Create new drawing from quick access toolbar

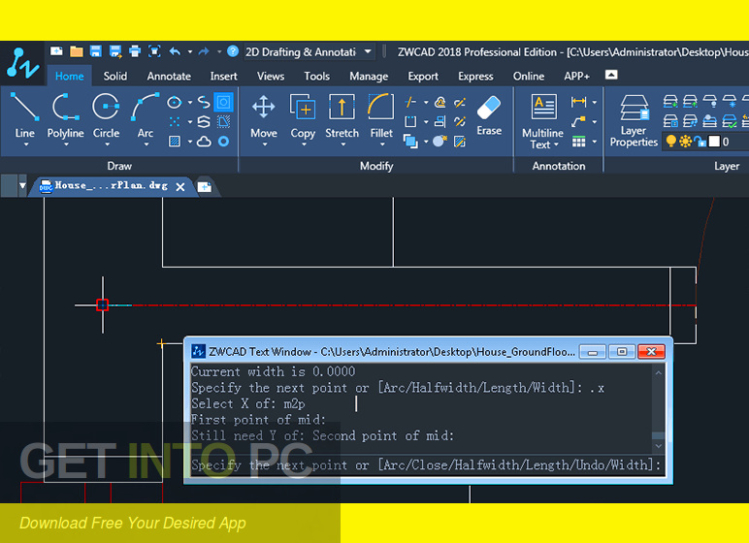tap(56, 51)
